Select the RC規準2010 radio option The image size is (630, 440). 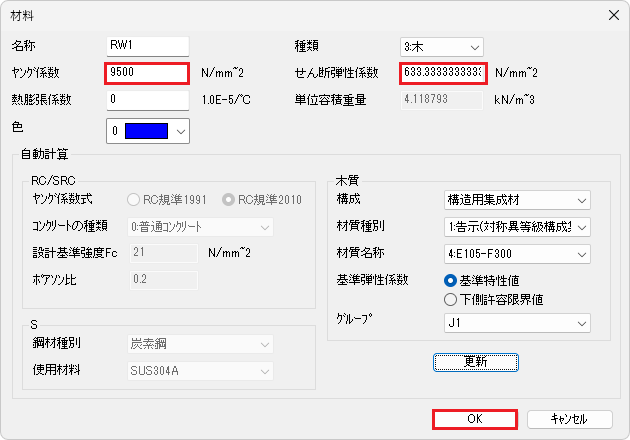227,198
